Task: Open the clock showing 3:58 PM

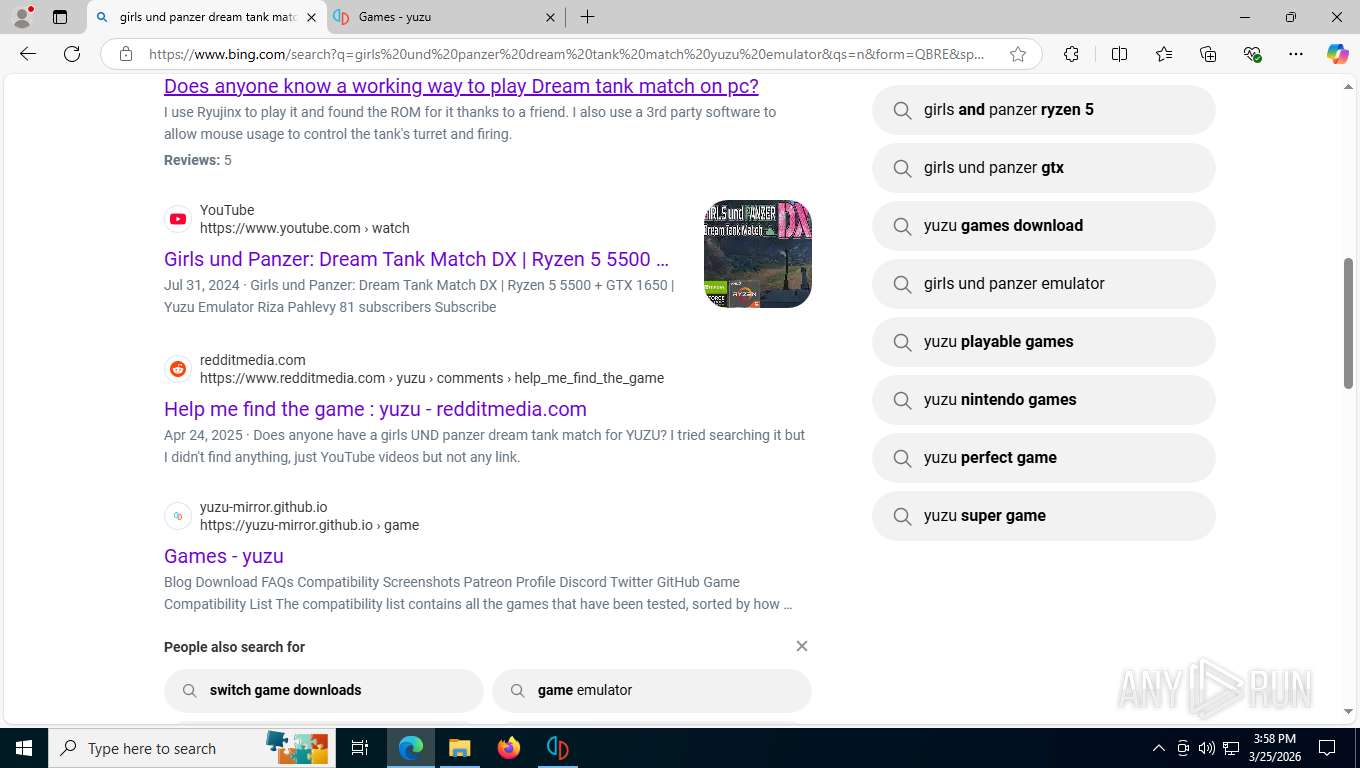Action: (x=1275, y=748)
